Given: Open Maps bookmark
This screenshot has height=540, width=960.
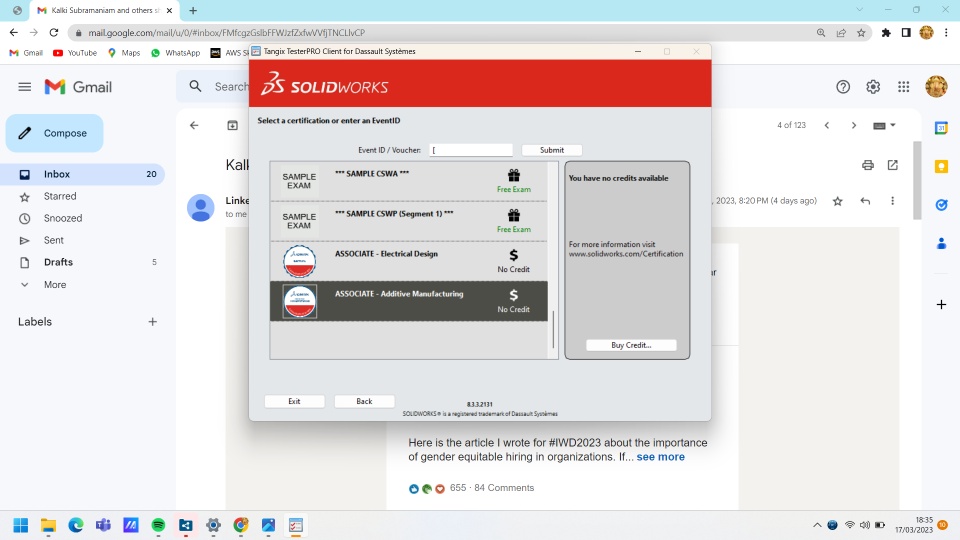Looking at the screenshot, I should (x=124, y=53).
